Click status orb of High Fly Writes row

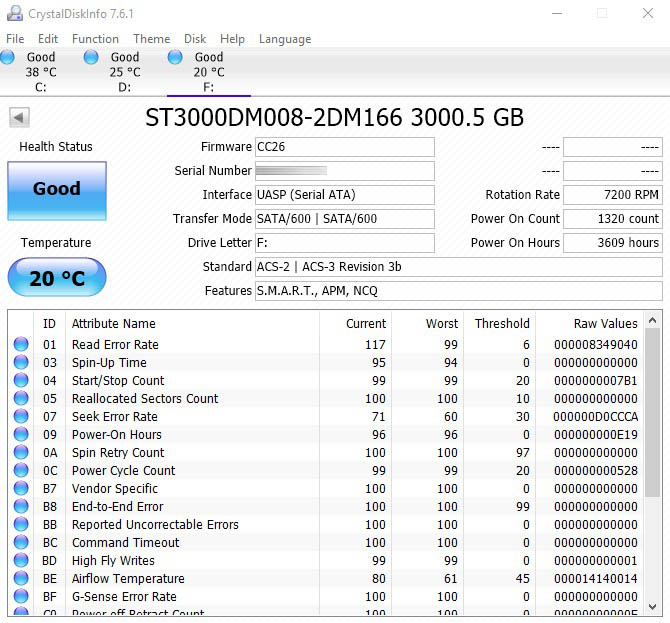(21, 560)
